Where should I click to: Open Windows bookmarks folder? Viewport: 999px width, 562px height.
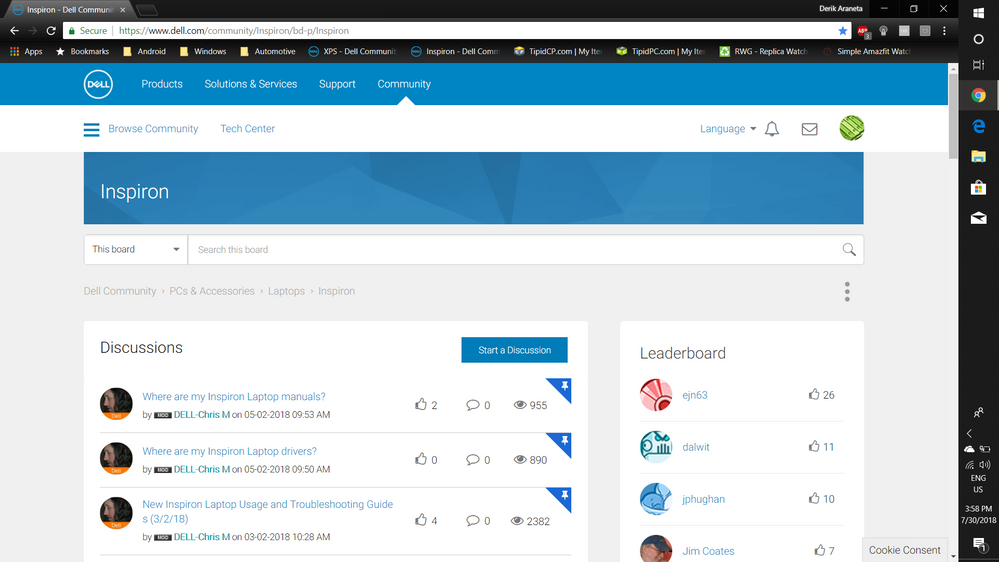(x=203, y=52)
